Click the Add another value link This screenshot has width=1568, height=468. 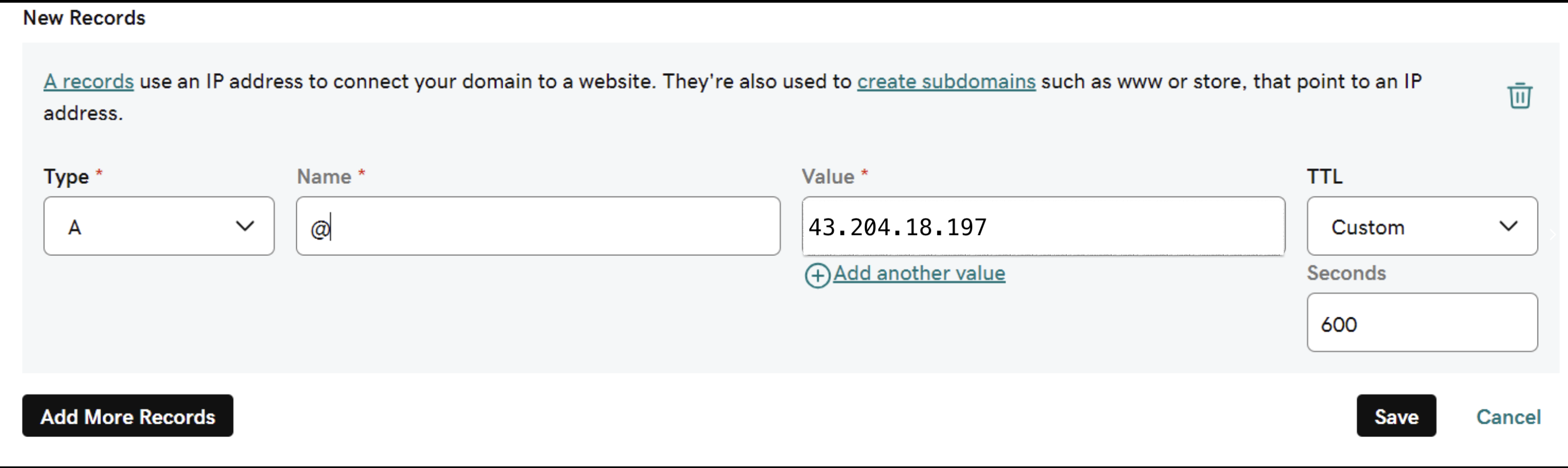919,274
